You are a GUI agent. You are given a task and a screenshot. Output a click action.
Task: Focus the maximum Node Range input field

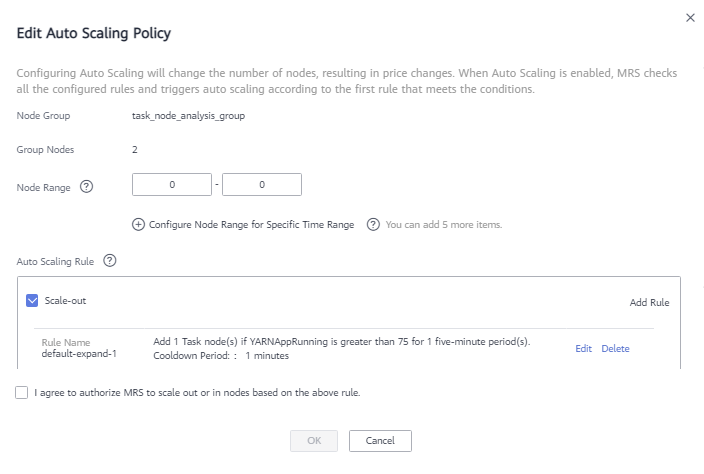point(262,184)
